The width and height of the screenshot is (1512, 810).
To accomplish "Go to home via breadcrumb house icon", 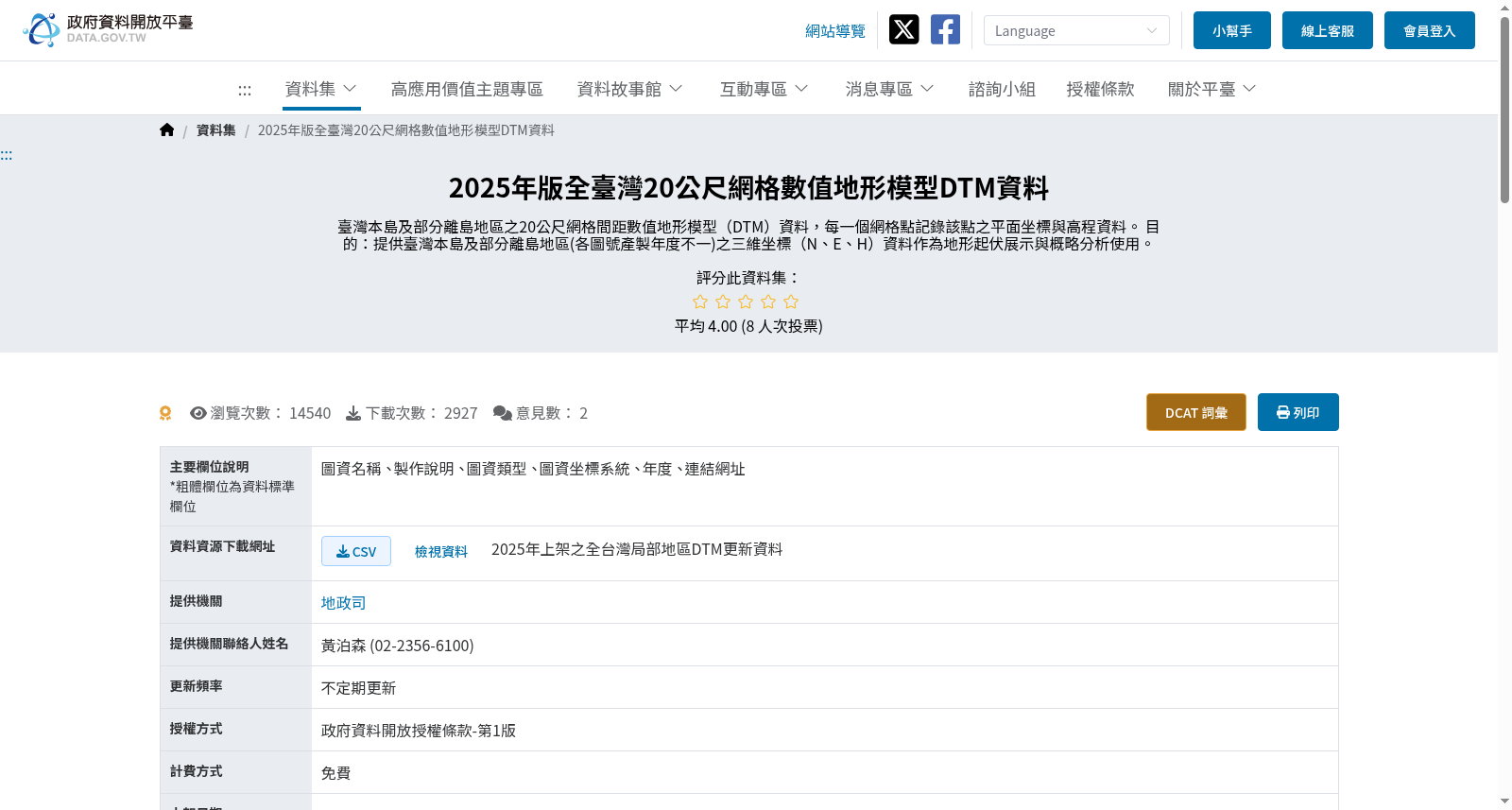I will click(x=167, y=129).
